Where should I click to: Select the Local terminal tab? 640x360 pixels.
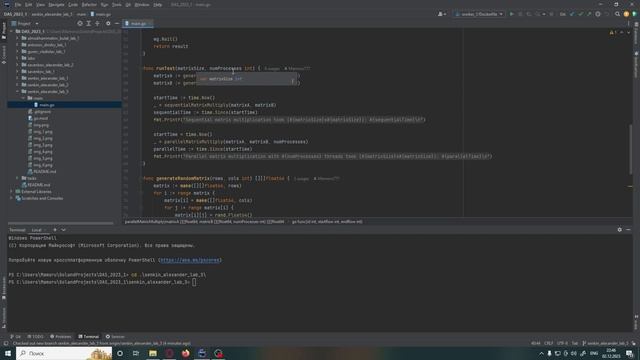pyautogui.click(x=37, y=230)
